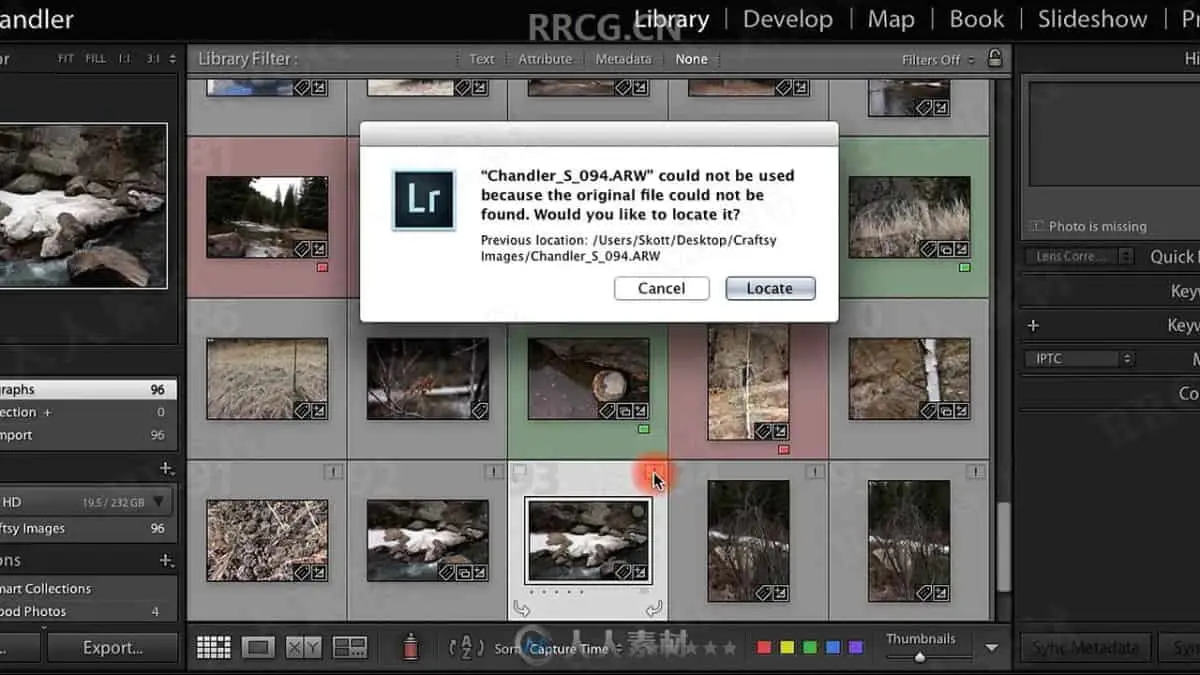This screenshot has width=1200, height=675.
Task: Rotate selected photo clockwise
Action: (x=654, y=608)
